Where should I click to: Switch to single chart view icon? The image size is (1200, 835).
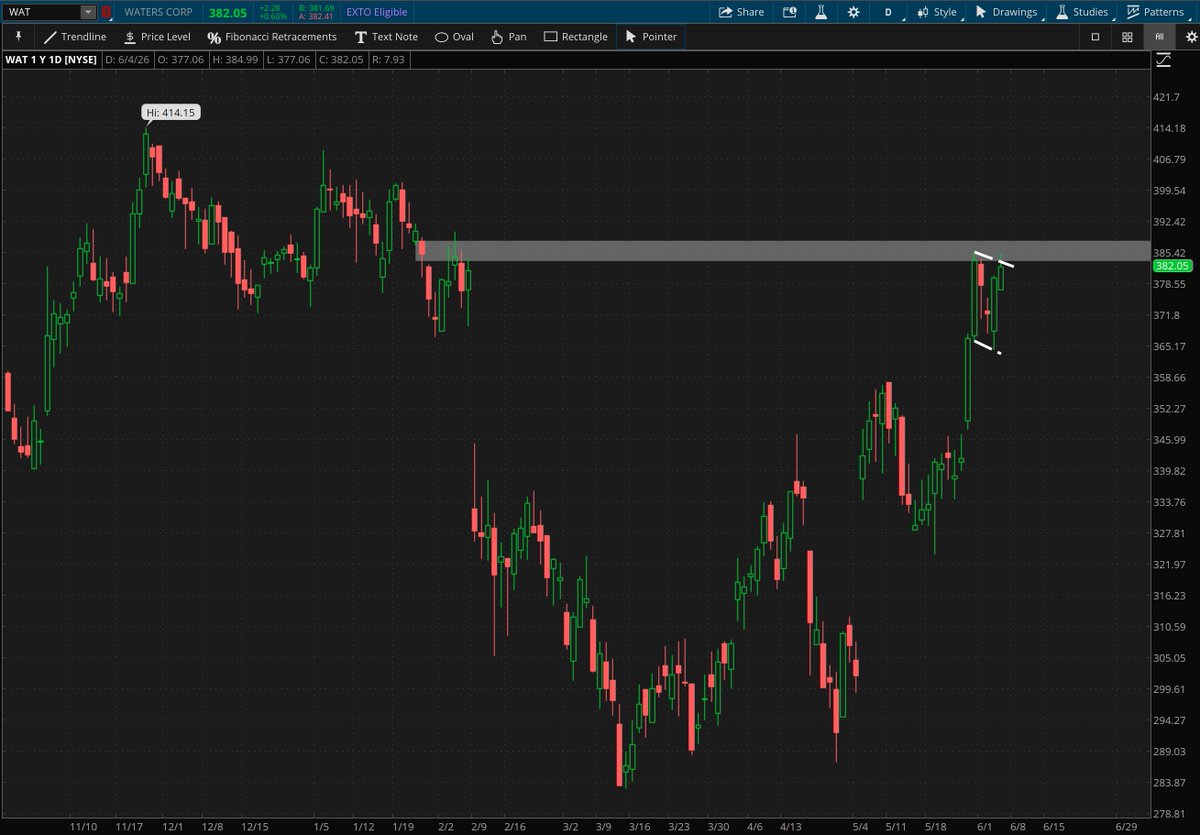pos(1095,37)
